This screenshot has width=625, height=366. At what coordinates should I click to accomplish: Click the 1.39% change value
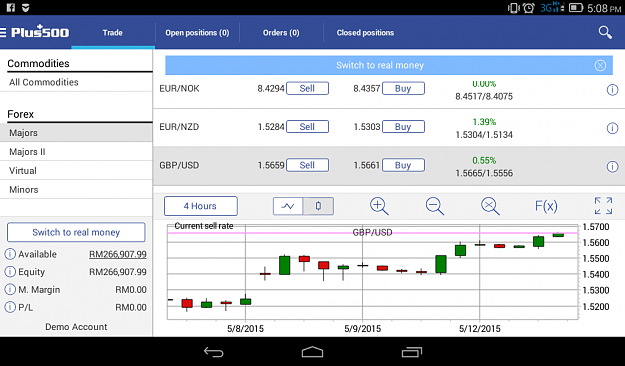484,122
